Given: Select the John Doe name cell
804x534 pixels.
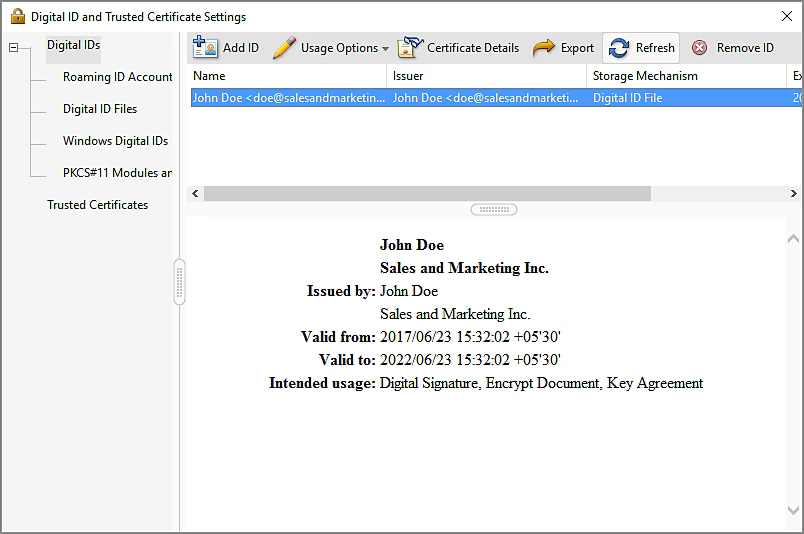Looking at the screenshot, I should pyautogui.click(x=289, y=97).
